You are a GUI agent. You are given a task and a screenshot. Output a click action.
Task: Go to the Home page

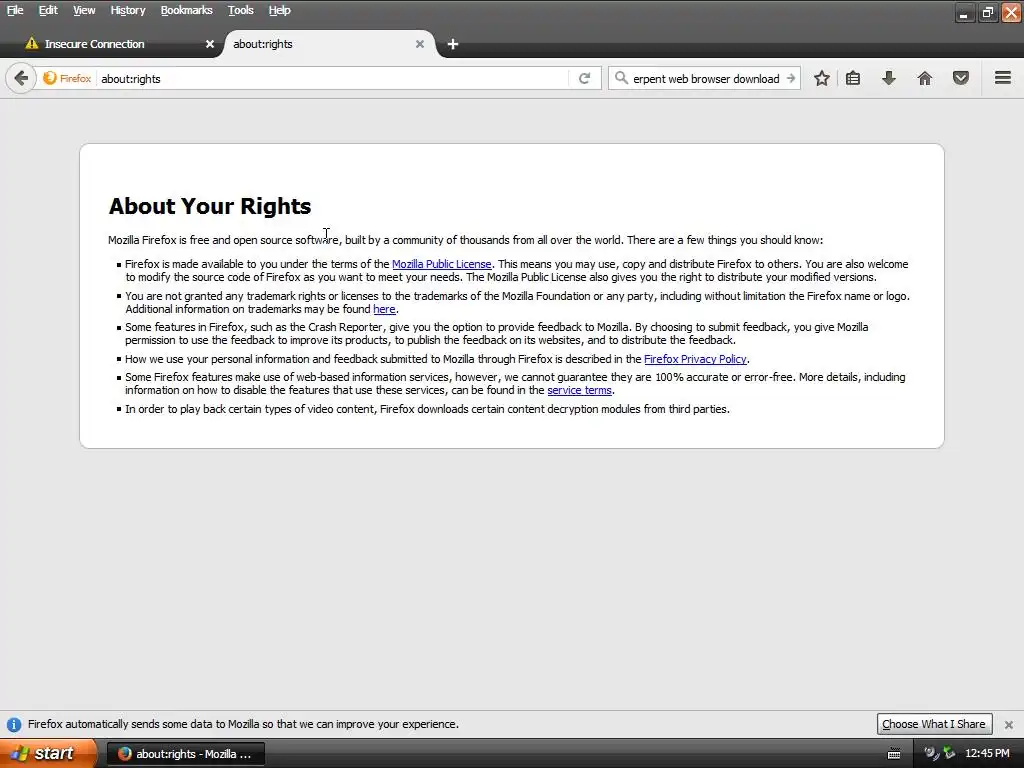[x=925, y=78]
